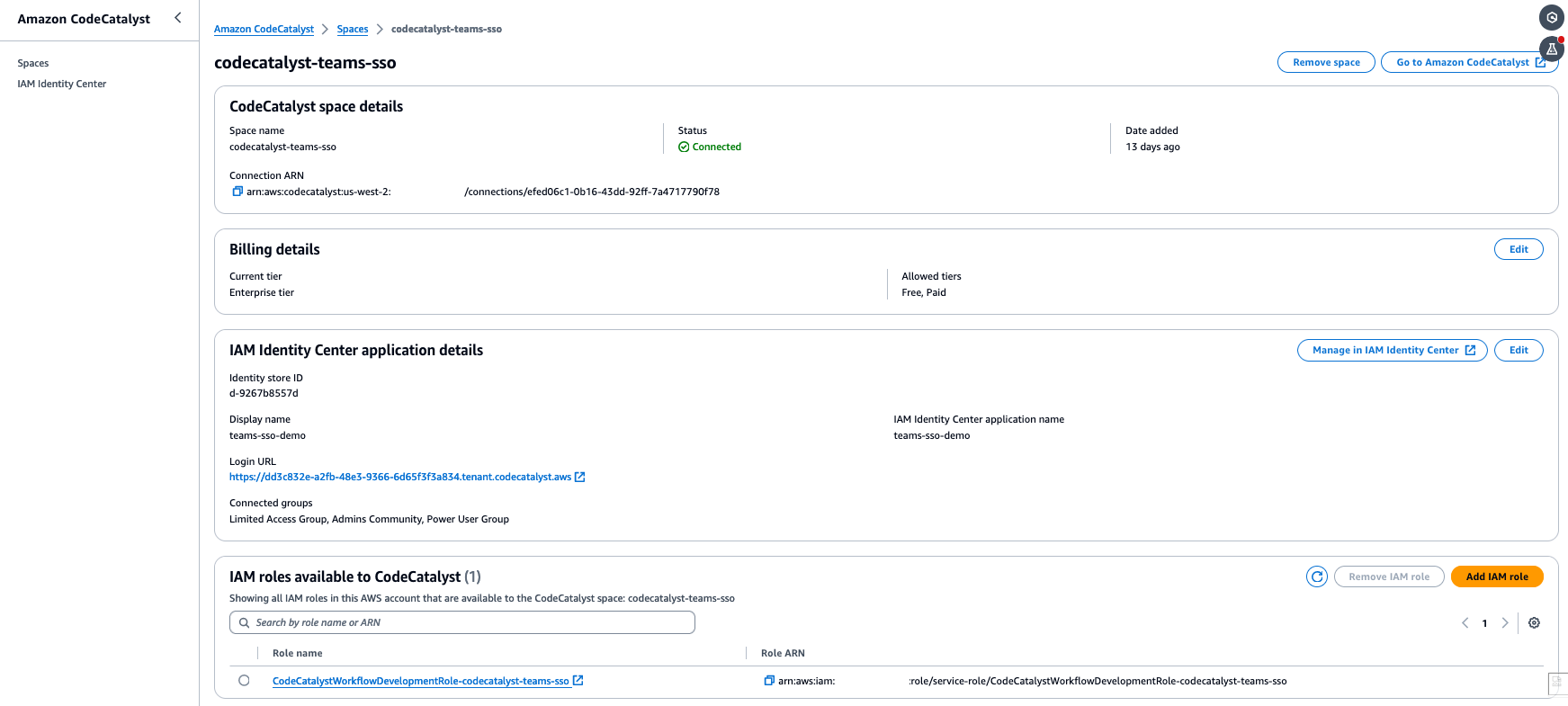Viewport: 1568px width, 706px height.
Task: Click the IAM roles available to CodeCatalyst heading
Action: point(355,576)
